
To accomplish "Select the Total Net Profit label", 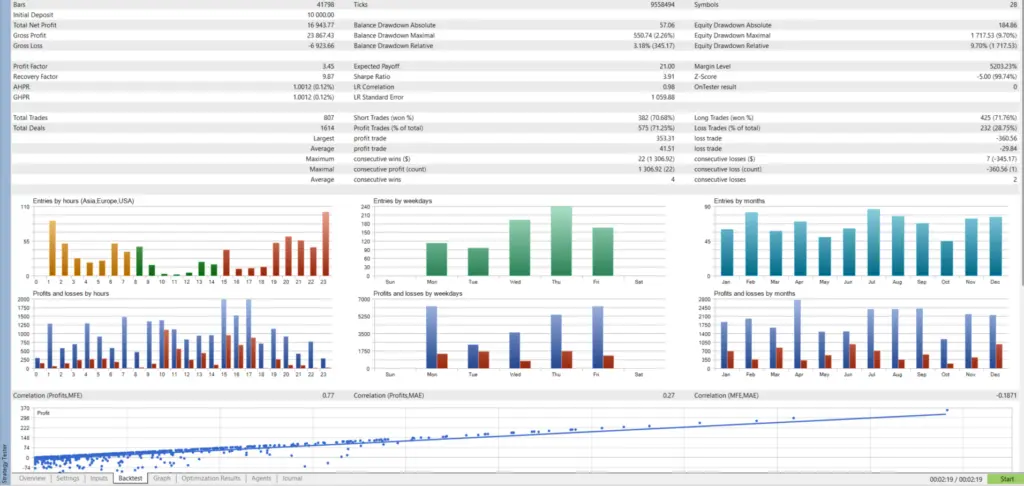I will pos(33,25).
